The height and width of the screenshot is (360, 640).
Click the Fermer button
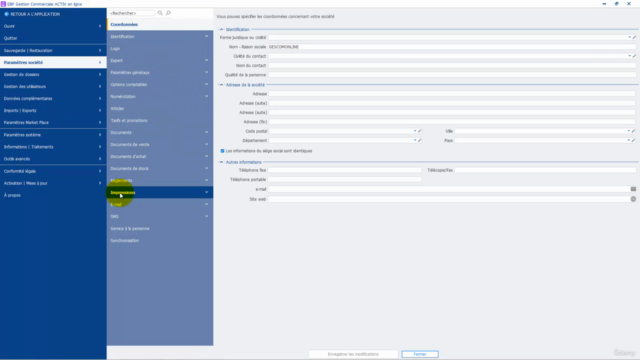[x=420, y=354]
